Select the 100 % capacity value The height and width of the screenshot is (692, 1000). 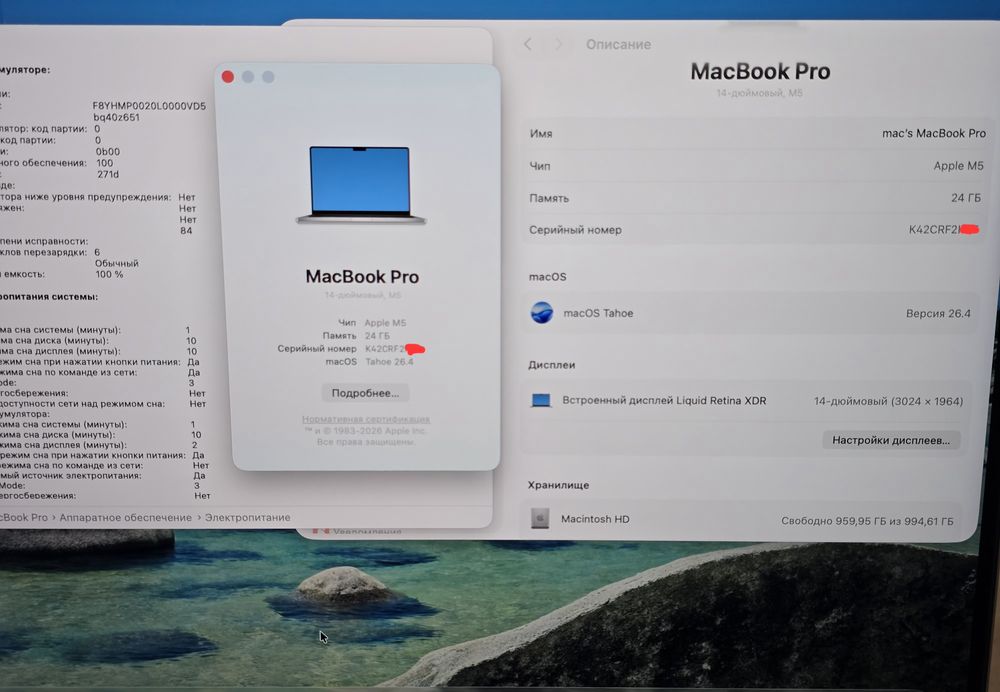(109, 274)
